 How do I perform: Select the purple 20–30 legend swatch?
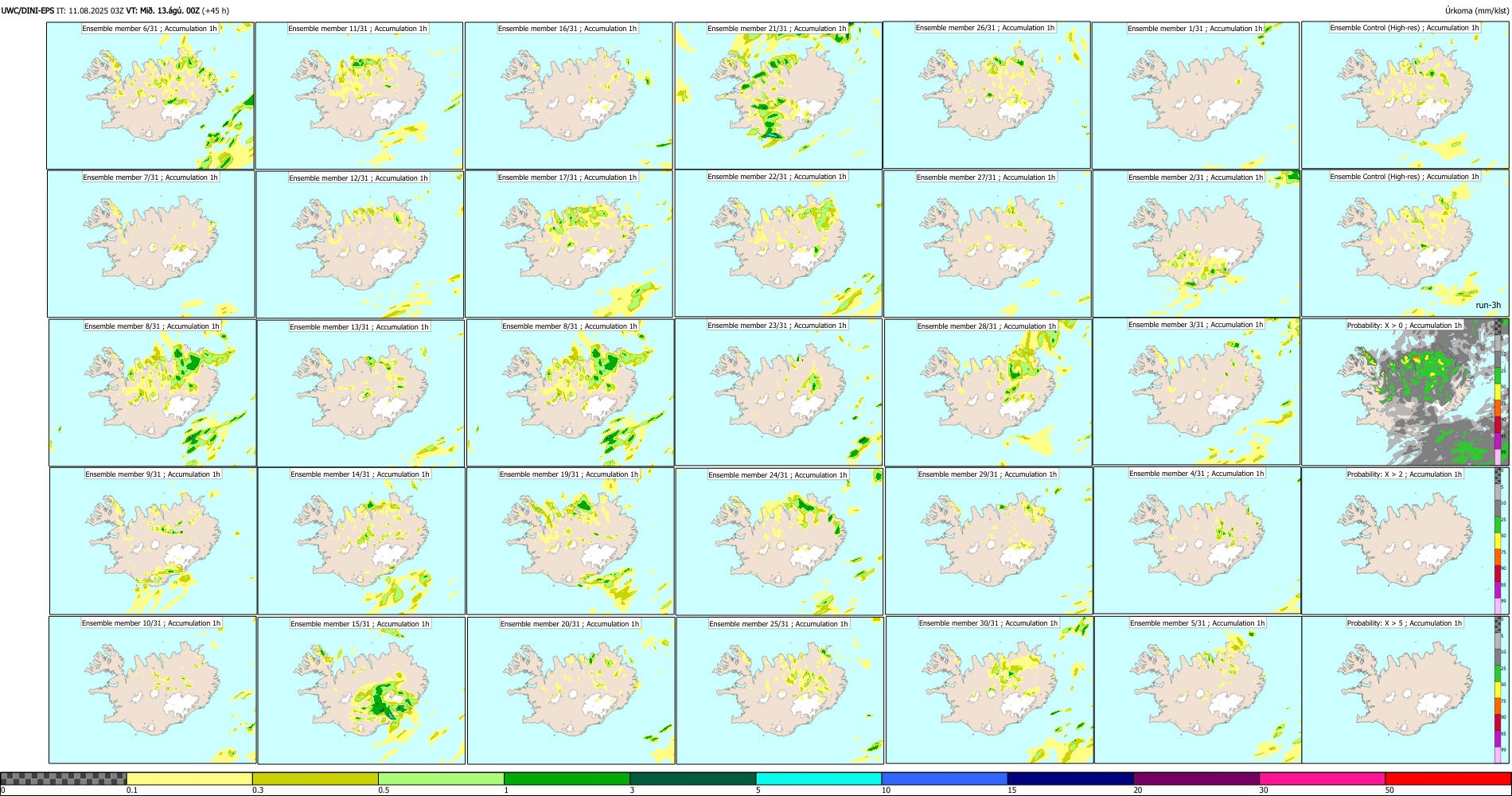pyautogui.click(x=1196, y=778)
